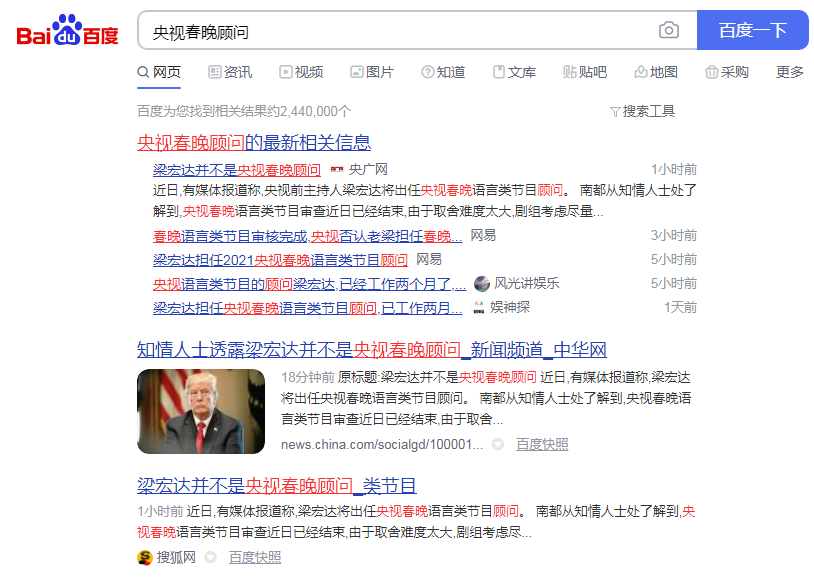Switch to the 视频 tab
The height and width of the screenshot is (581, 814).
(301, 72)
